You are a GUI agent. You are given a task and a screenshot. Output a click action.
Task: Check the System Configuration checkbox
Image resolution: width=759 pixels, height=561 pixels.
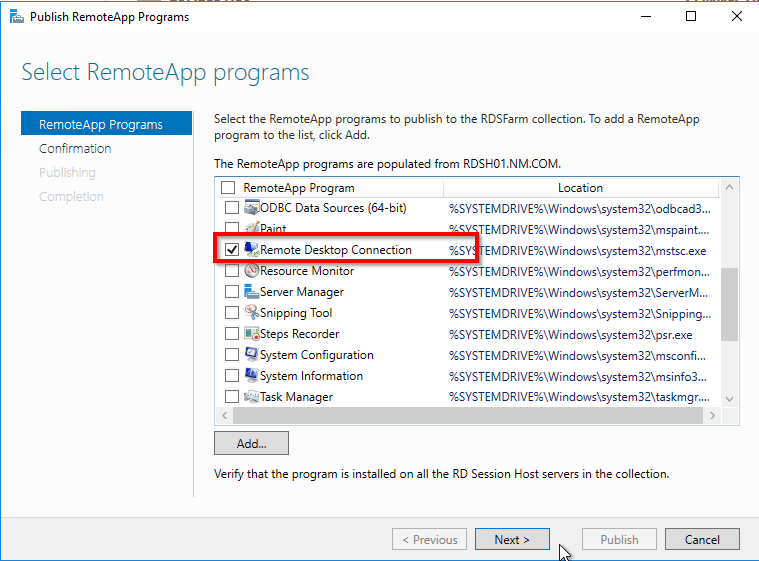(x=232, y=355)
